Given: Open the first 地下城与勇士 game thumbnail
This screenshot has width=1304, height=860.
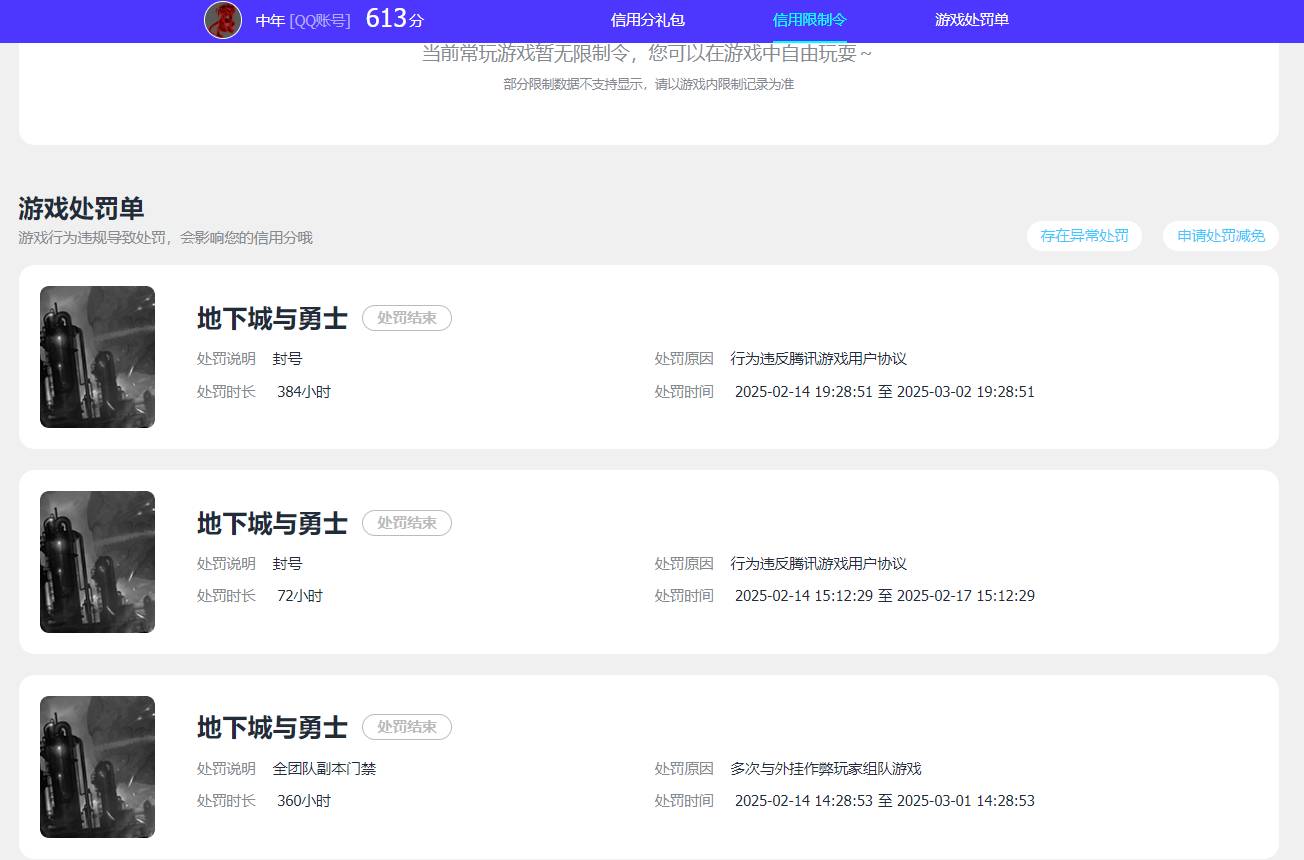Looking at the screenshot, I should tap(97, 356).
